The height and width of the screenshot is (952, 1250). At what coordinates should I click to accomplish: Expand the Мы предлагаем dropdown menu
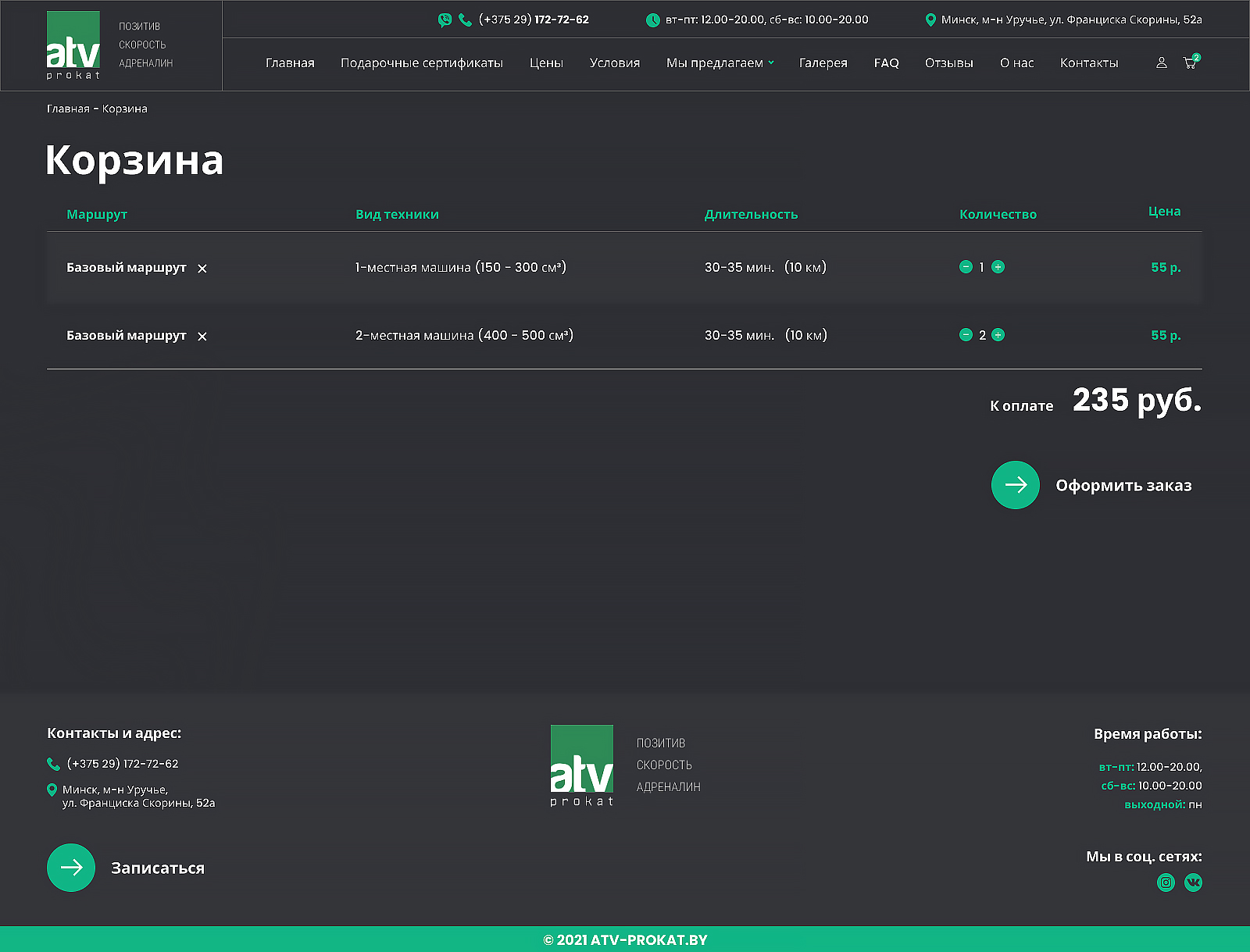click(720, 63)
